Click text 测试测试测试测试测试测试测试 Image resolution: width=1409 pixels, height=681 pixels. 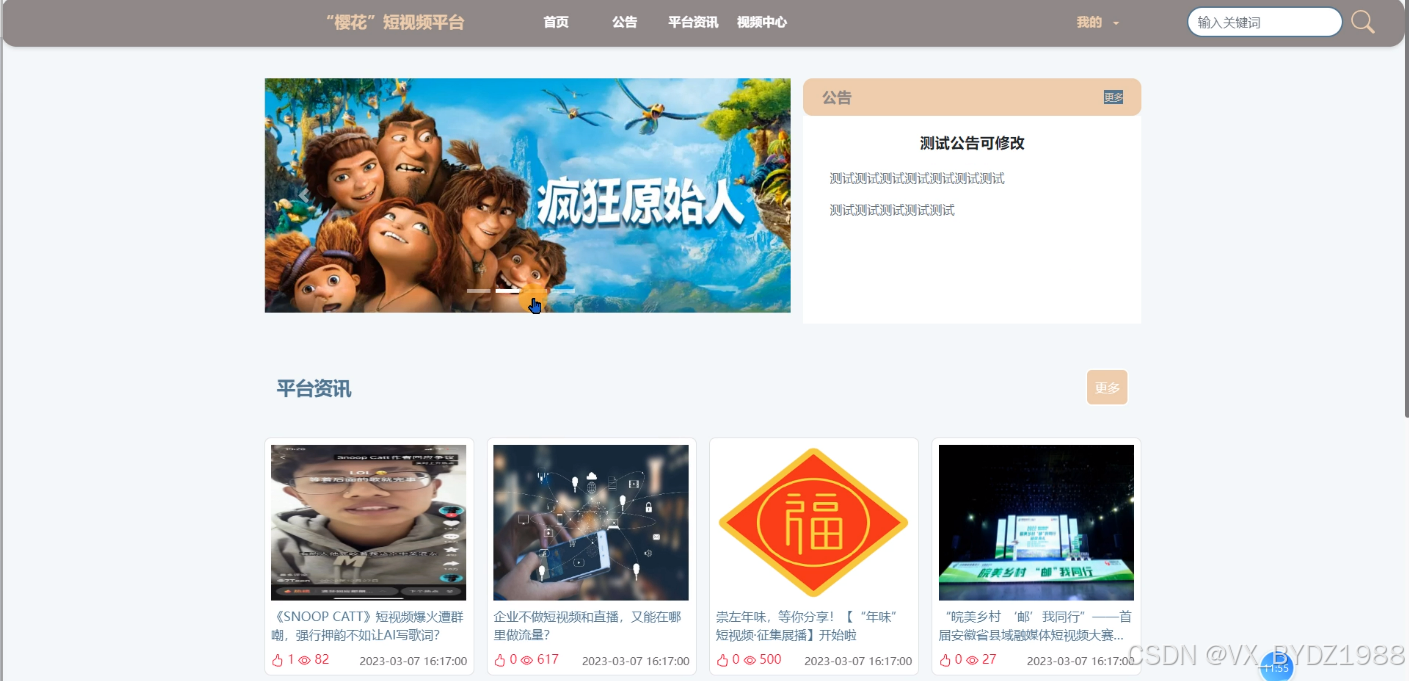tap(917, 179)
